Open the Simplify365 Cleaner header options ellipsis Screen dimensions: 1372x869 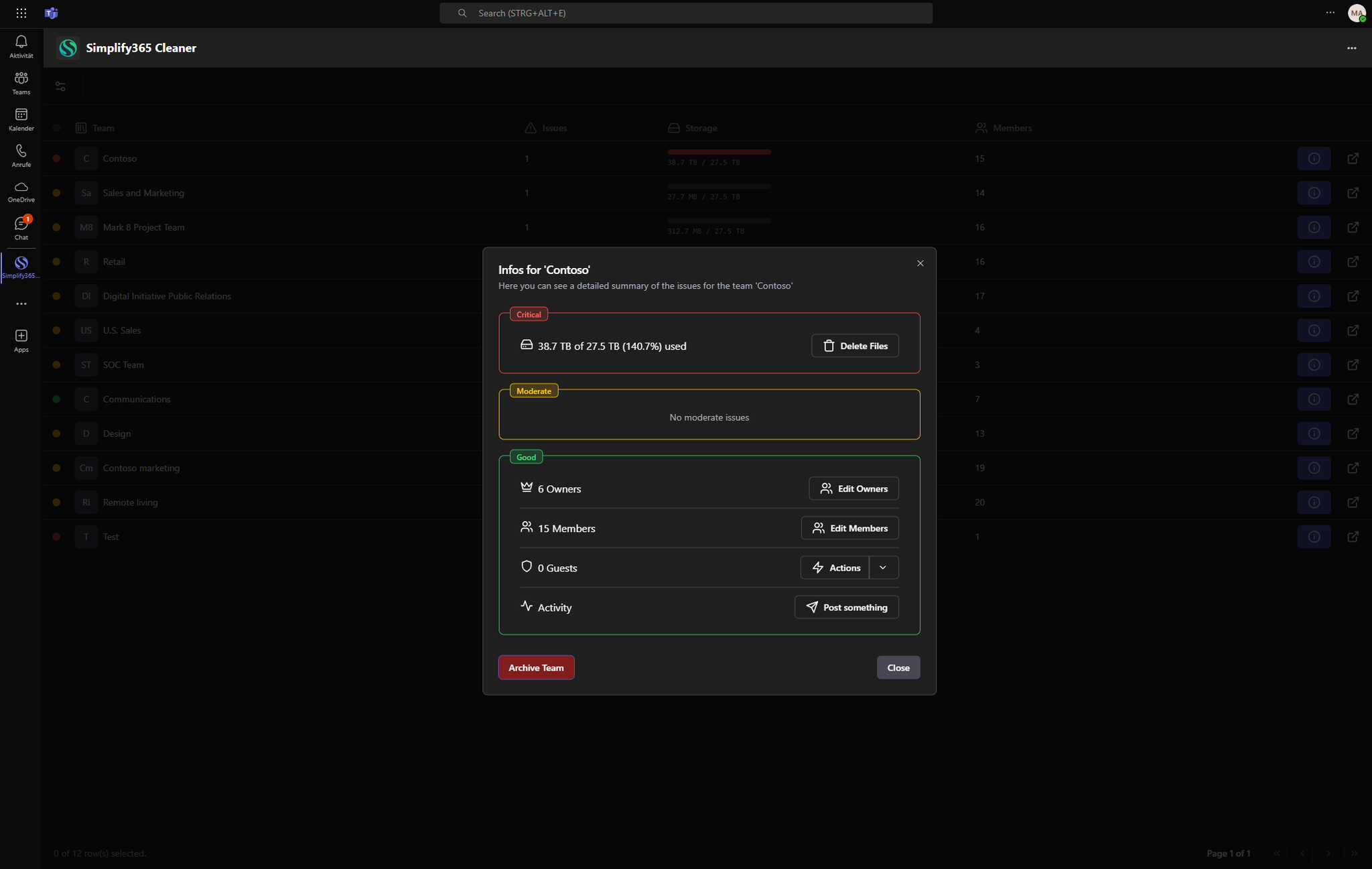pyautogui.click(x=1351, y=48)
